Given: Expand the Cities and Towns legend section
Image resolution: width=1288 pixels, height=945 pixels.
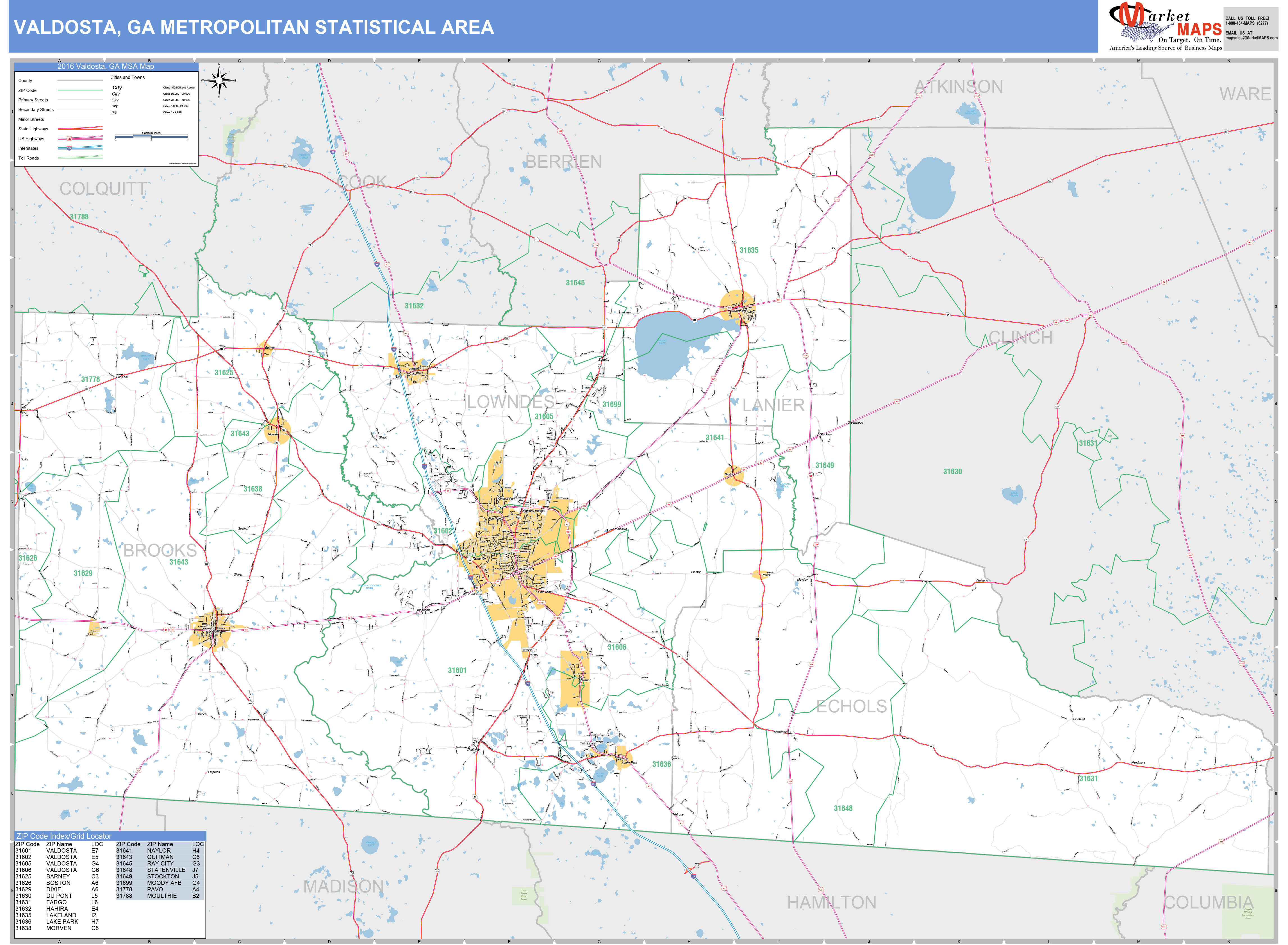Looking at the screenshot, I should click(127, 77).
